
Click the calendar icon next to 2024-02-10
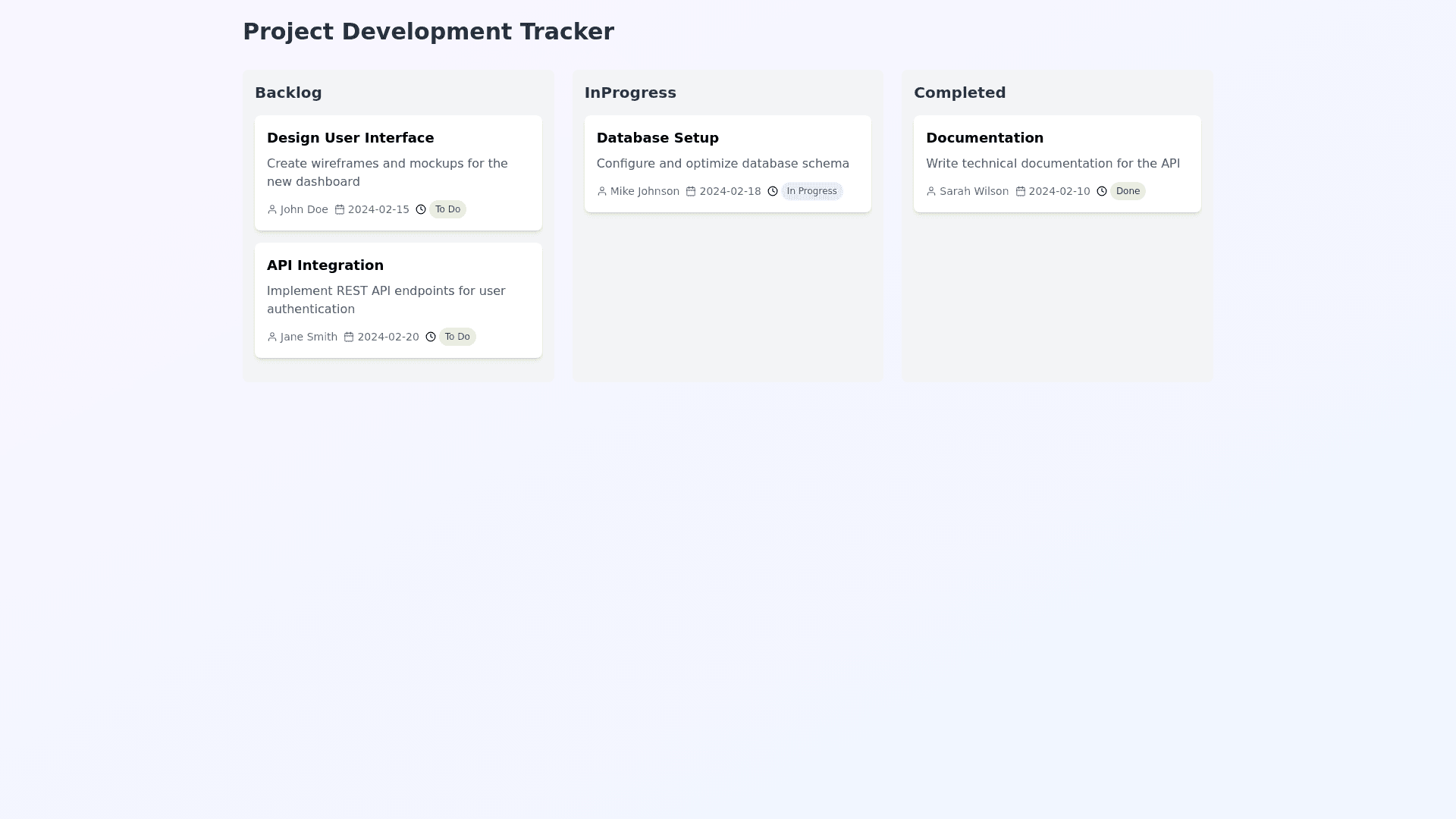pyautogui.click(x=1021, y=191)
